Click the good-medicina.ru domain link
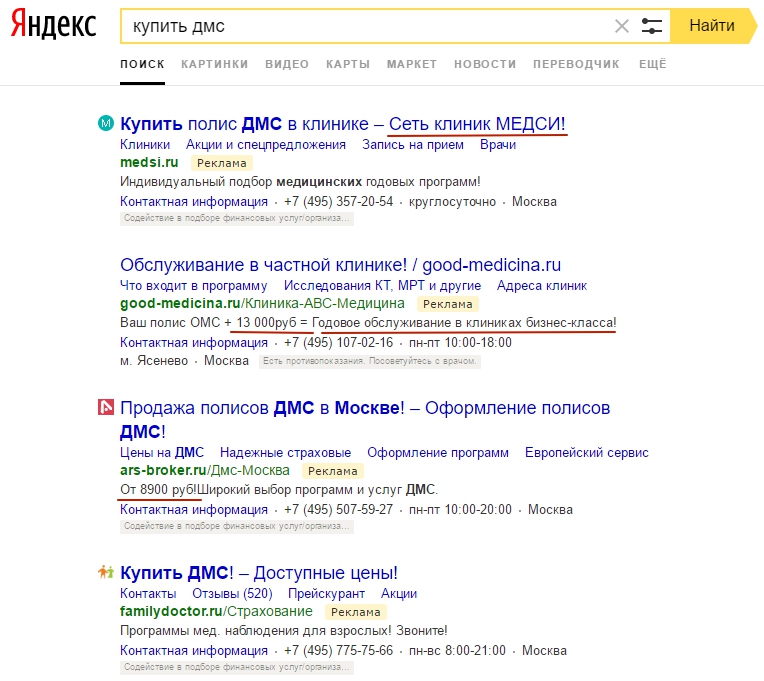Viewport: 764px width, 681px height. click(180, 303)
